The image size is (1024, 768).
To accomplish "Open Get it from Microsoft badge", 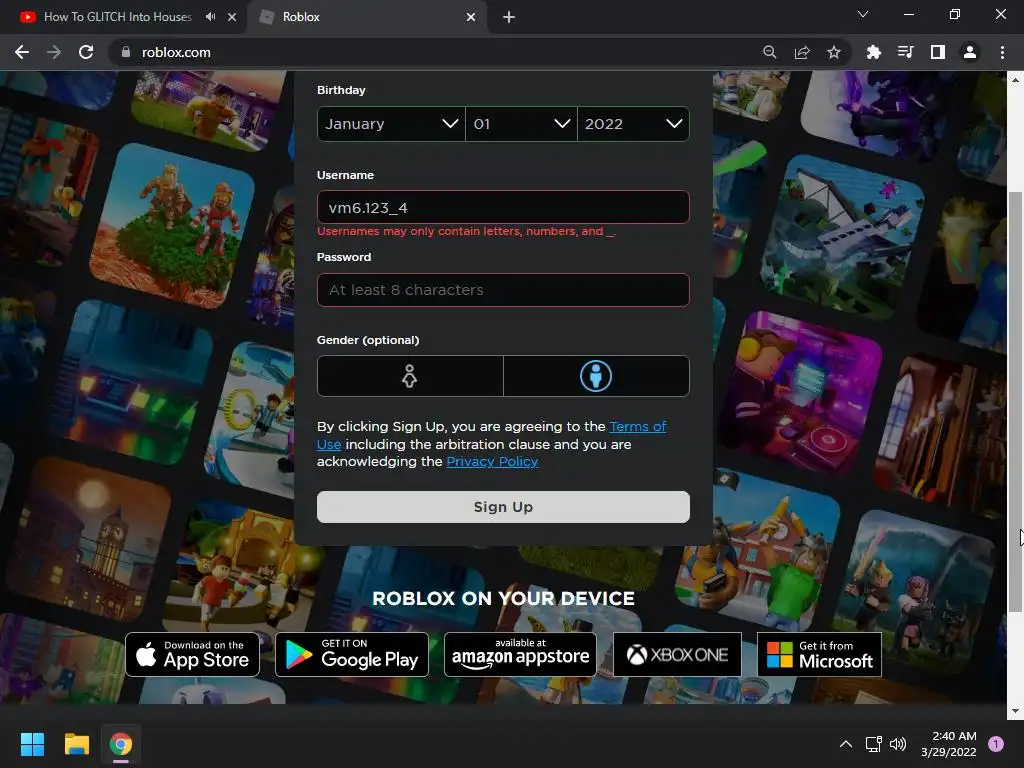I will pos(820,654).
